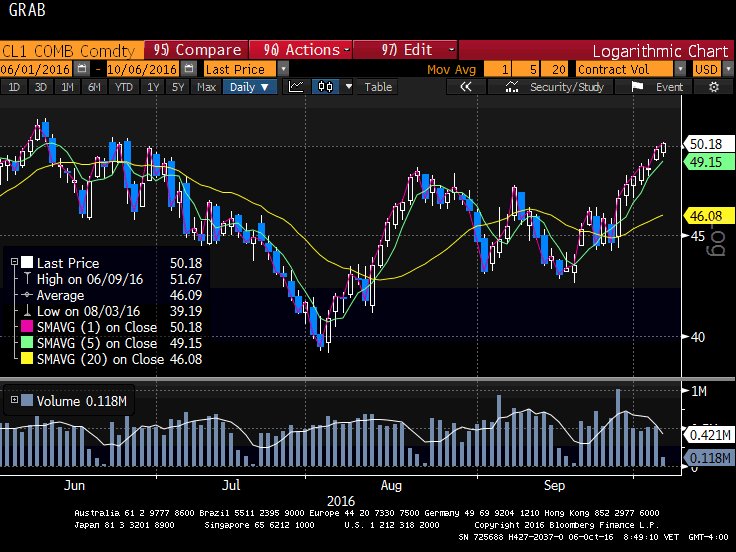The image size is (736, 552).
Task: Click the 95) Compare button
Action: tap(197, 50)
